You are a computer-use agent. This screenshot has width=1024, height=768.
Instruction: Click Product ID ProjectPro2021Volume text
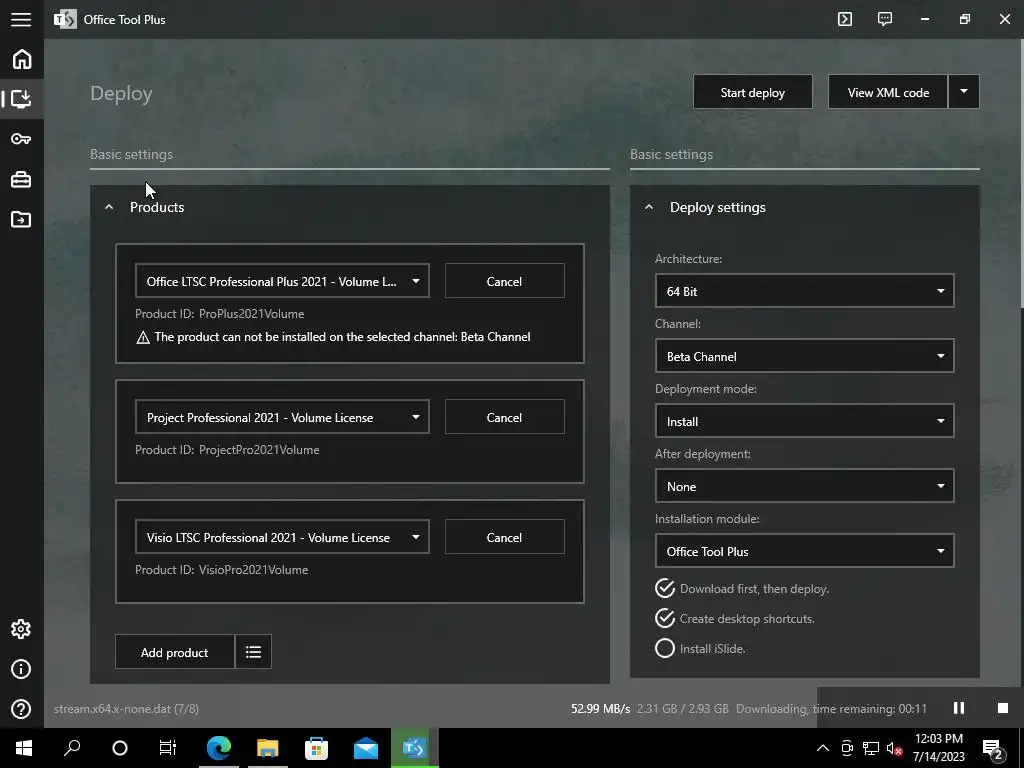[x=227, y=449]
